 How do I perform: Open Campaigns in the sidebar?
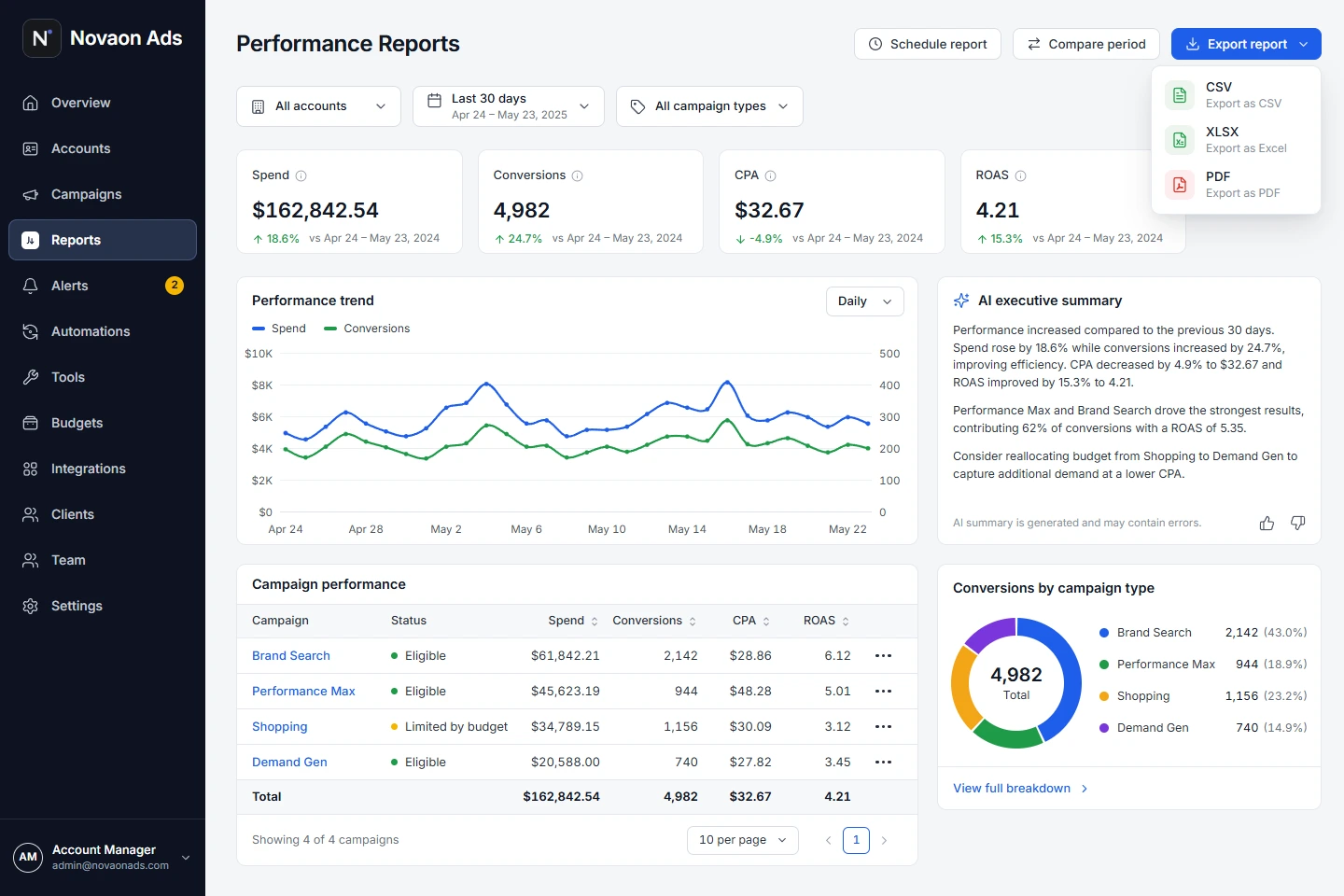tap(103, 194)
